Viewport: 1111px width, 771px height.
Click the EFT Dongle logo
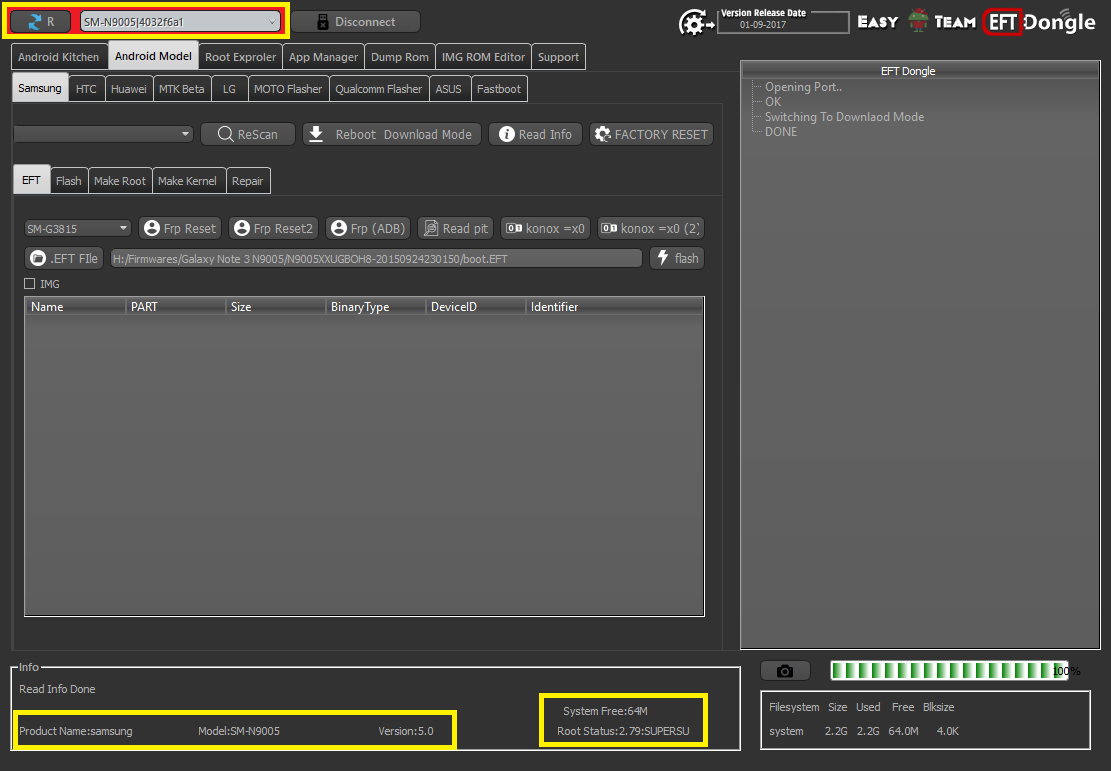(1040, 22)
